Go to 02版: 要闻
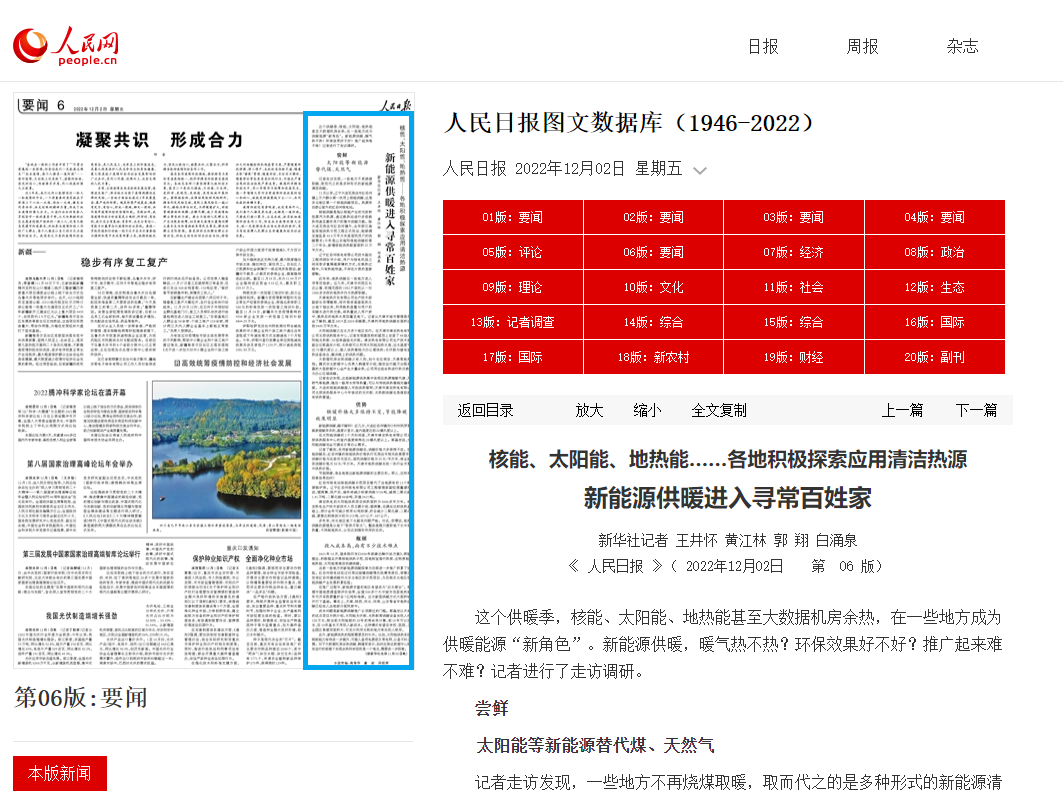This screenshot has width=1063, height=799. coord(654,217)
